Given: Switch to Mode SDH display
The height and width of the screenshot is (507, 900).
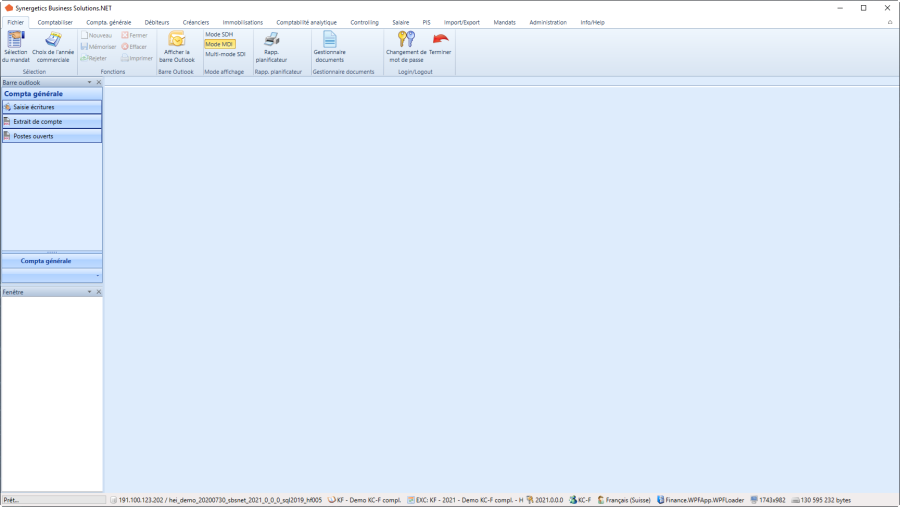Looking at the screenshot, I should click(x=219, y=34).
